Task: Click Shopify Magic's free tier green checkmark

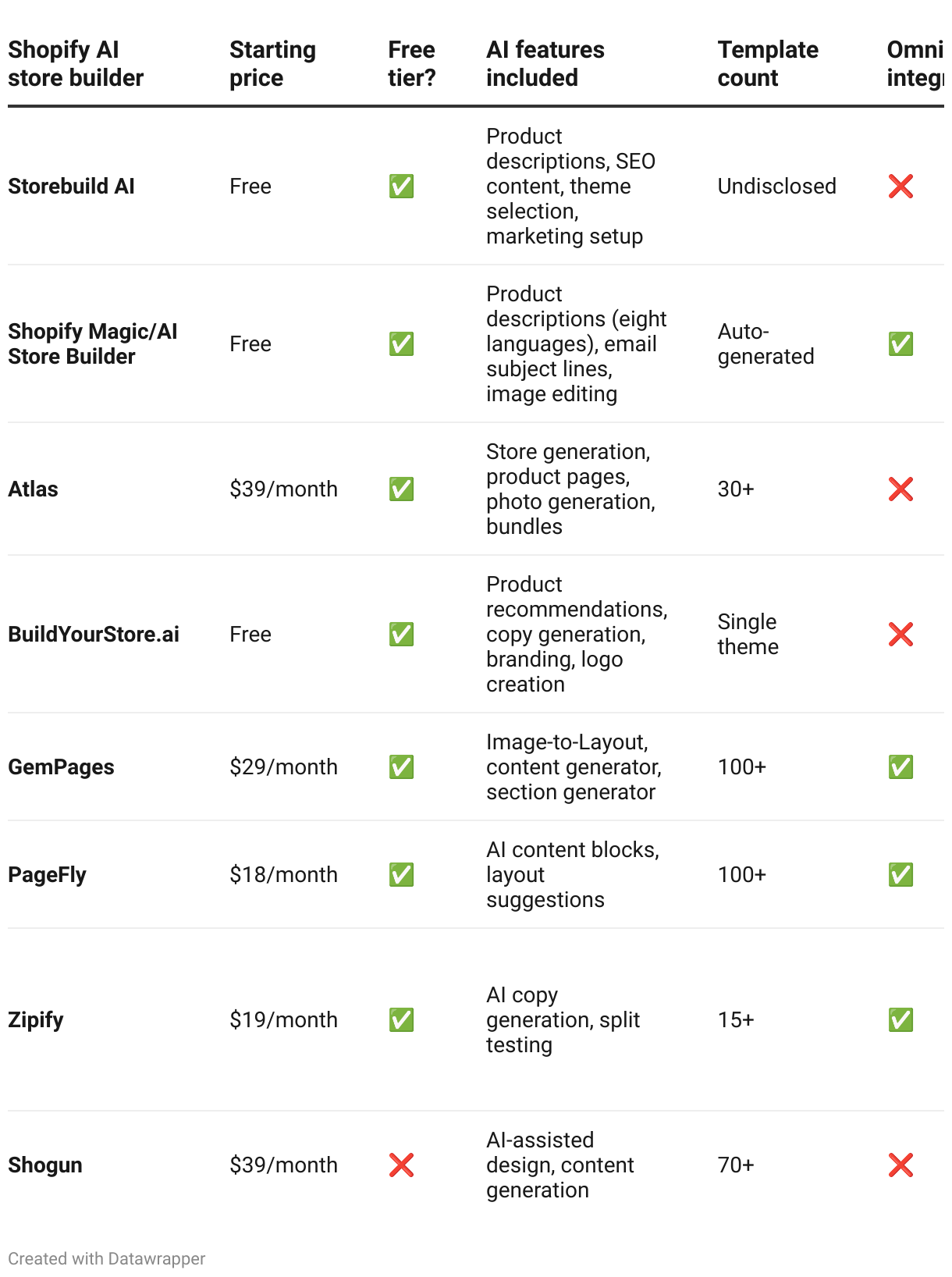Action: [x=401, y=344]
